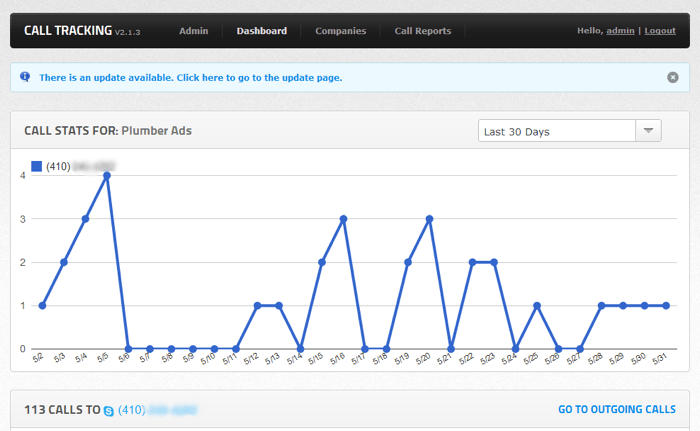Go to outgoing calls
The width and height of the screenshot is (700, 431).
click(616, 410)
